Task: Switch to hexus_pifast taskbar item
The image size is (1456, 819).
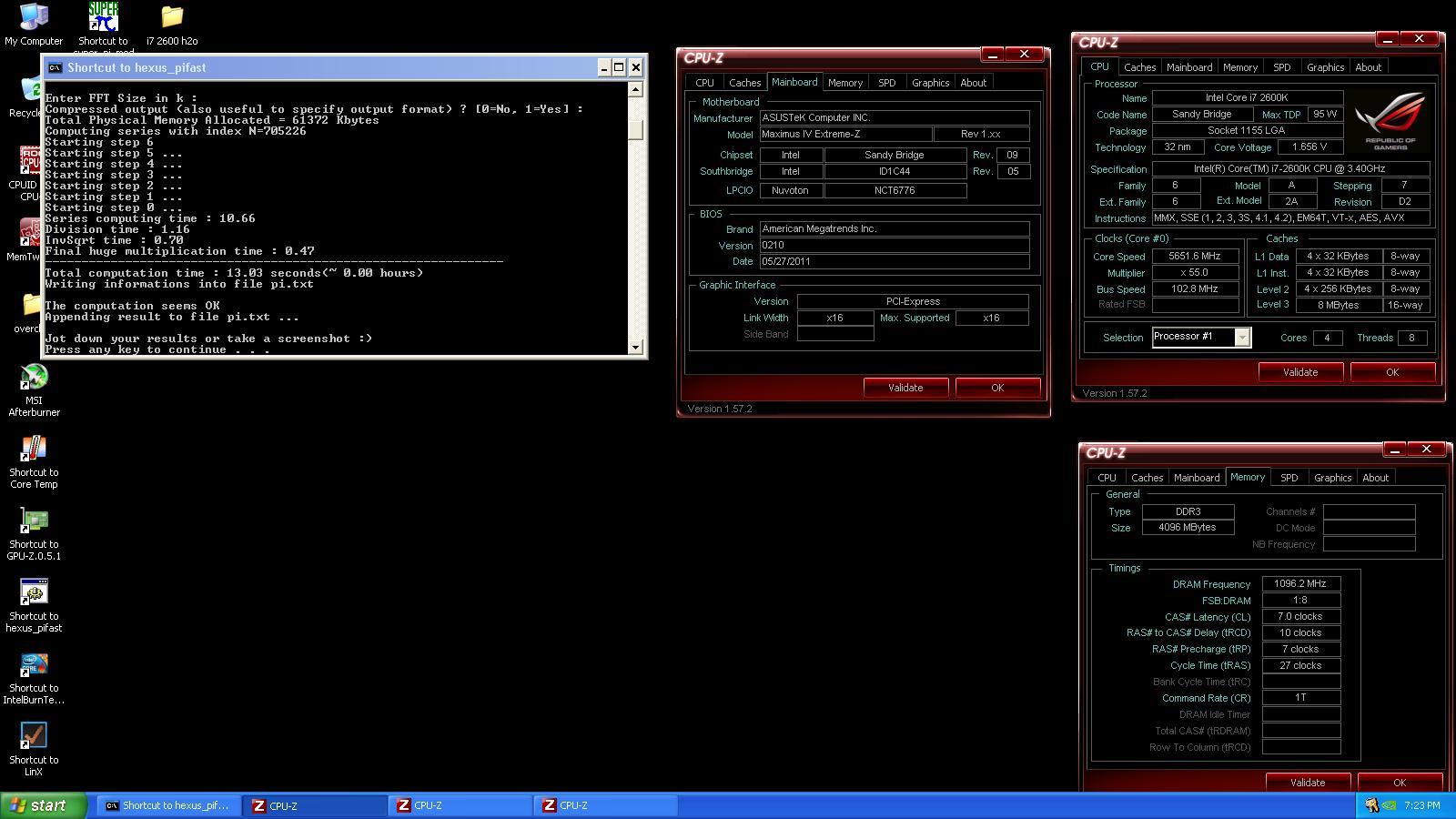Action: (169, 805)
